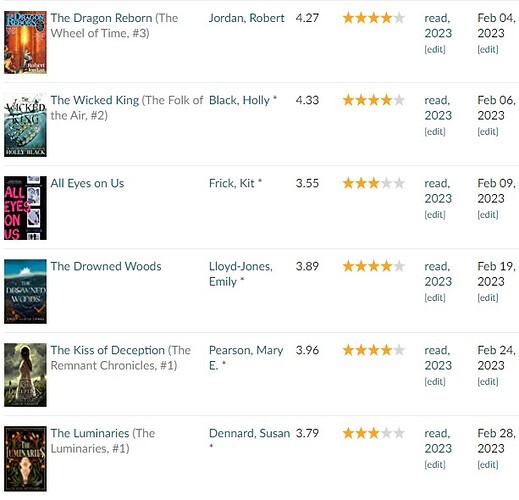Set The Wicked King rating to one star

[348, 100]
